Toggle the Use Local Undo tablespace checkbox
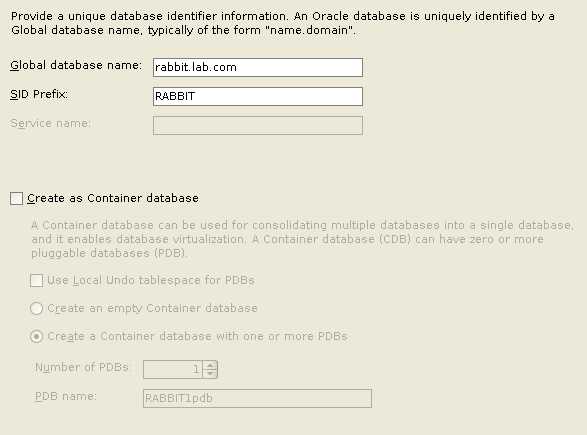 (36, 280)
